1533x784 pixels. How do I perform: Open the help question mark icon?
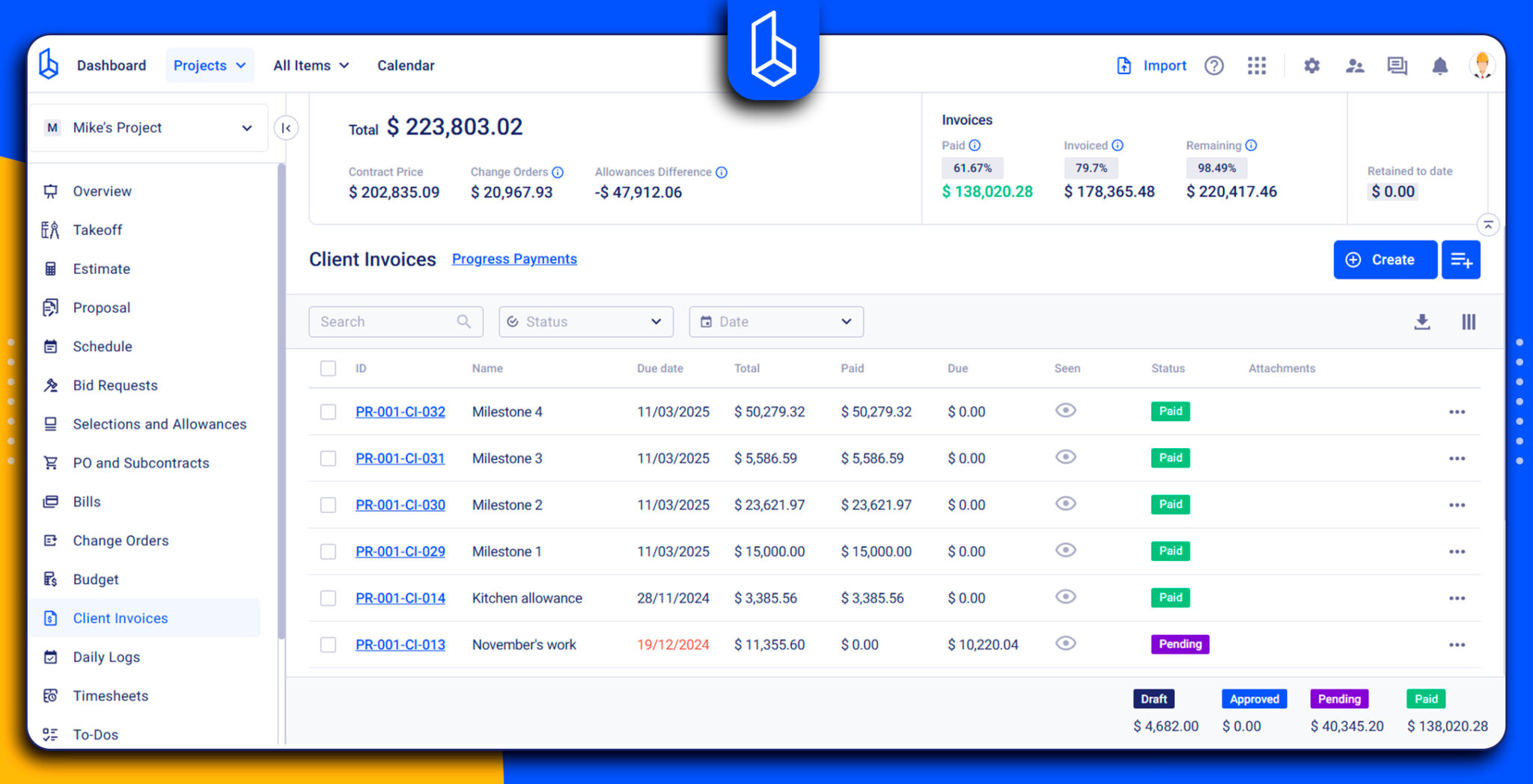1214,66
